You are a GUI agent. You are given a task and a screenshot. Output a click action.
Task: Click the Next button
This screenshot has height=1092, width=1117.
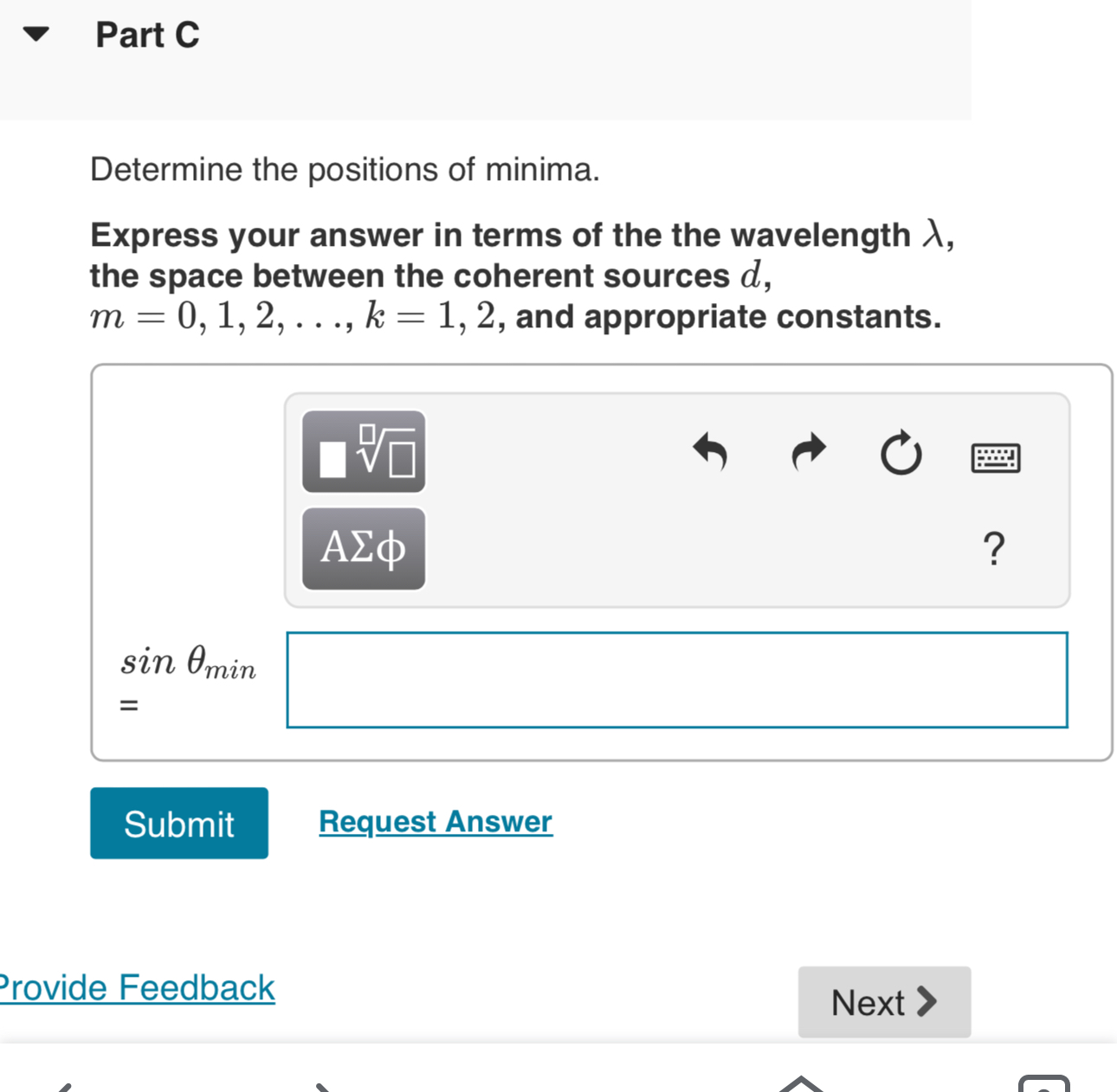(883, 1001)
